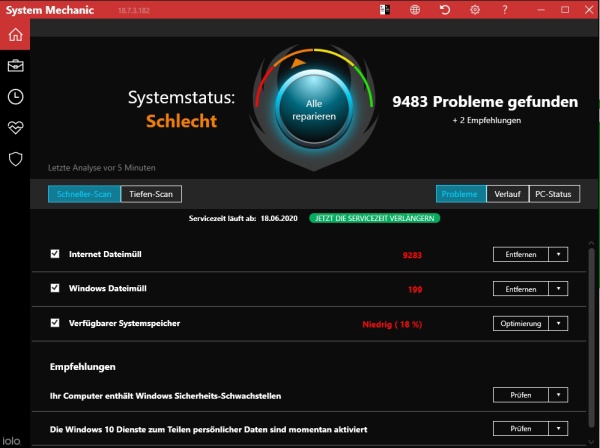This screenshot has height=448, width=600.
Task: Click Letzte Analyse vor 5 Minuten text
Action: click(x=102, y=168)
